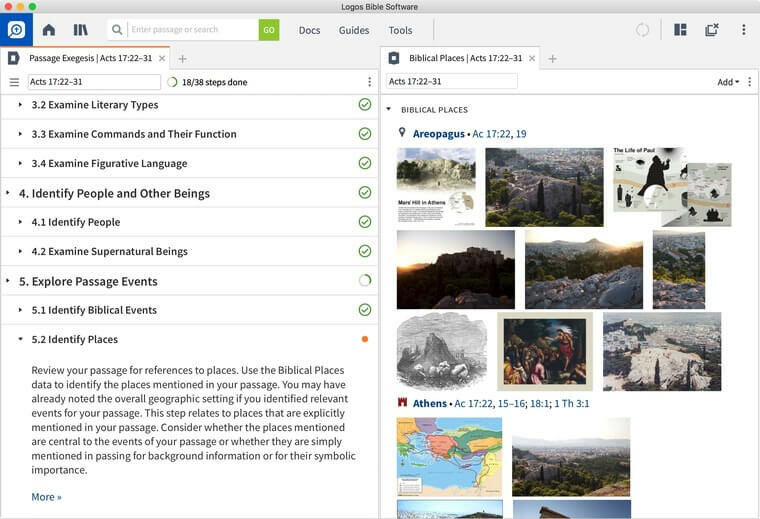Open the Guides menu
760x519 pixels.
click(354, 30)
